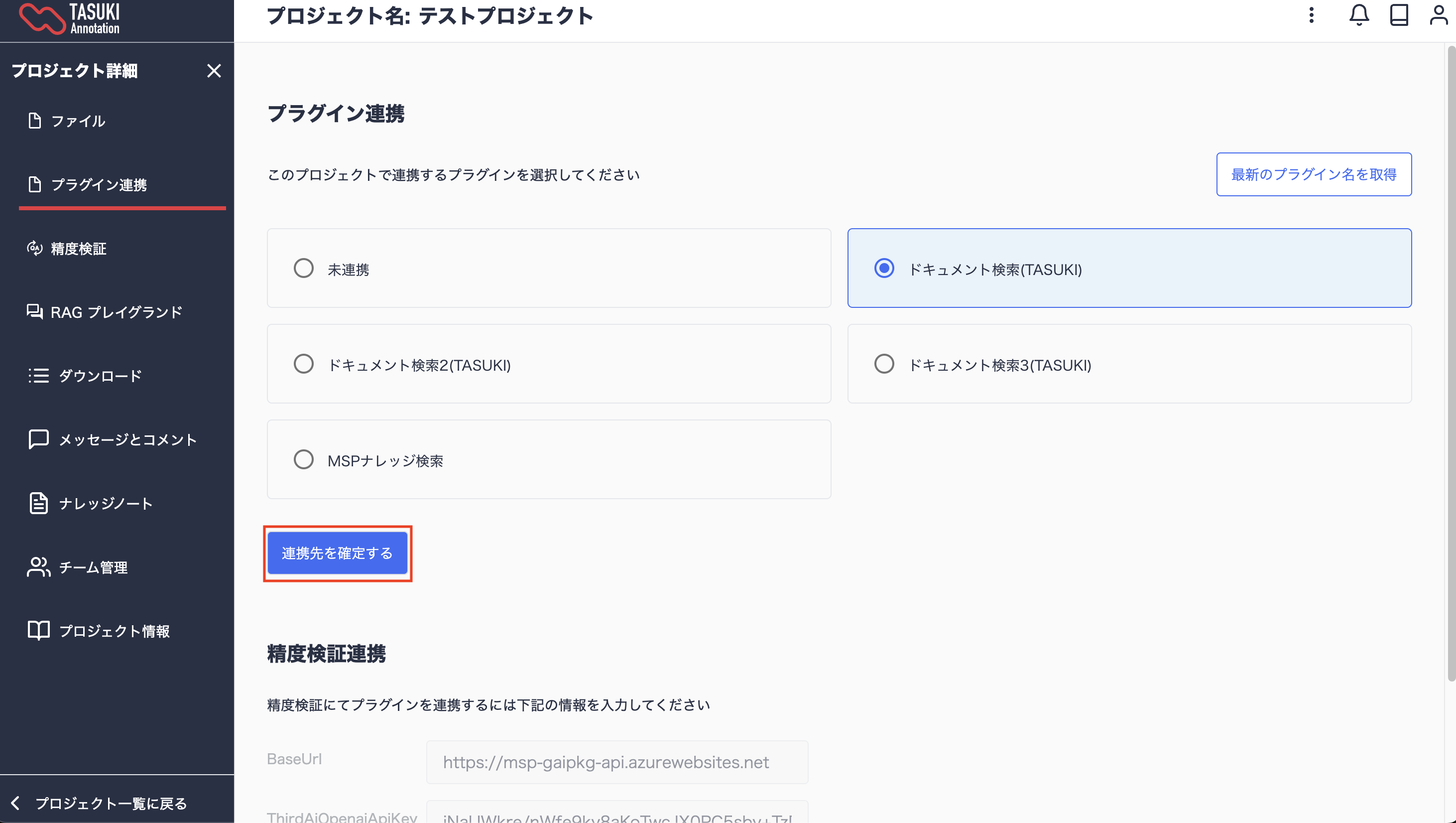The image size is (1456, 823).
Task: Select ドキュメント検索3(TASUKI) radio button
Action: [x=884, y=364]
